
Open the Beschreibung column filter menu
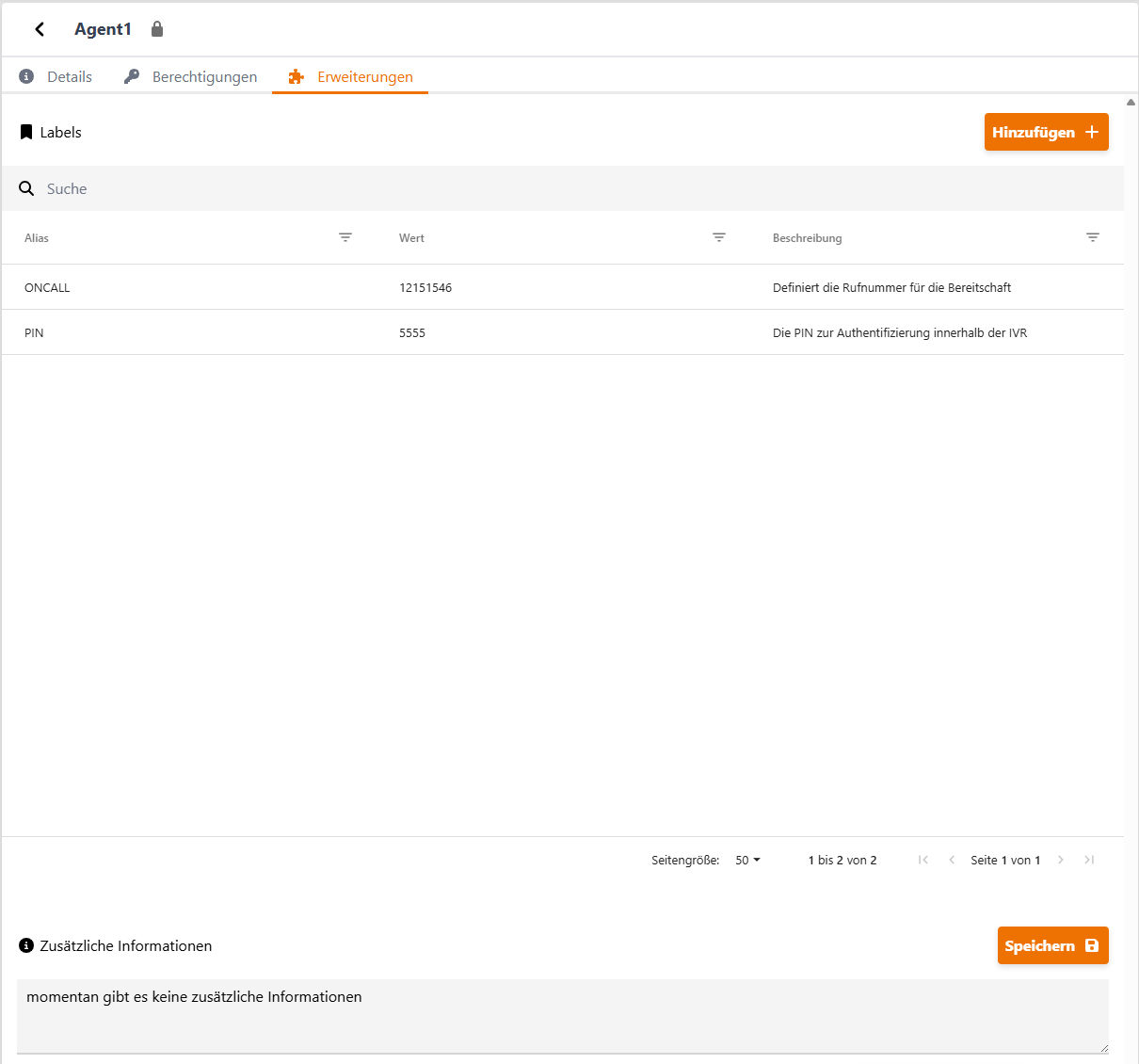[1093, 237]
